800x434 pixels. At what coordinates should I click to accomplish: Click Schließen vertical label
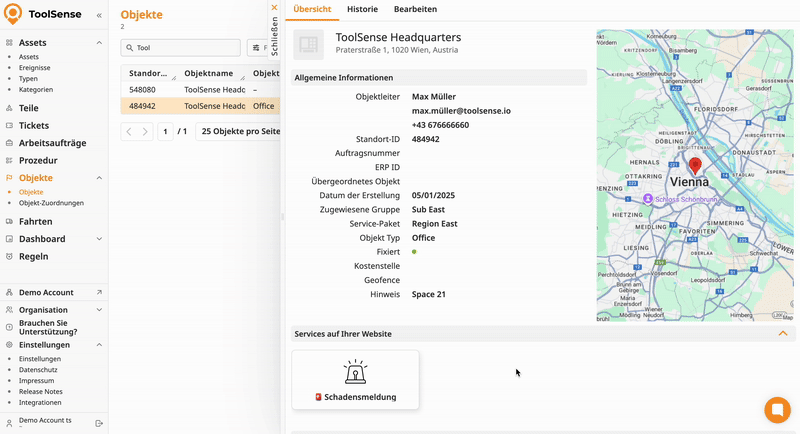point(274,36)
